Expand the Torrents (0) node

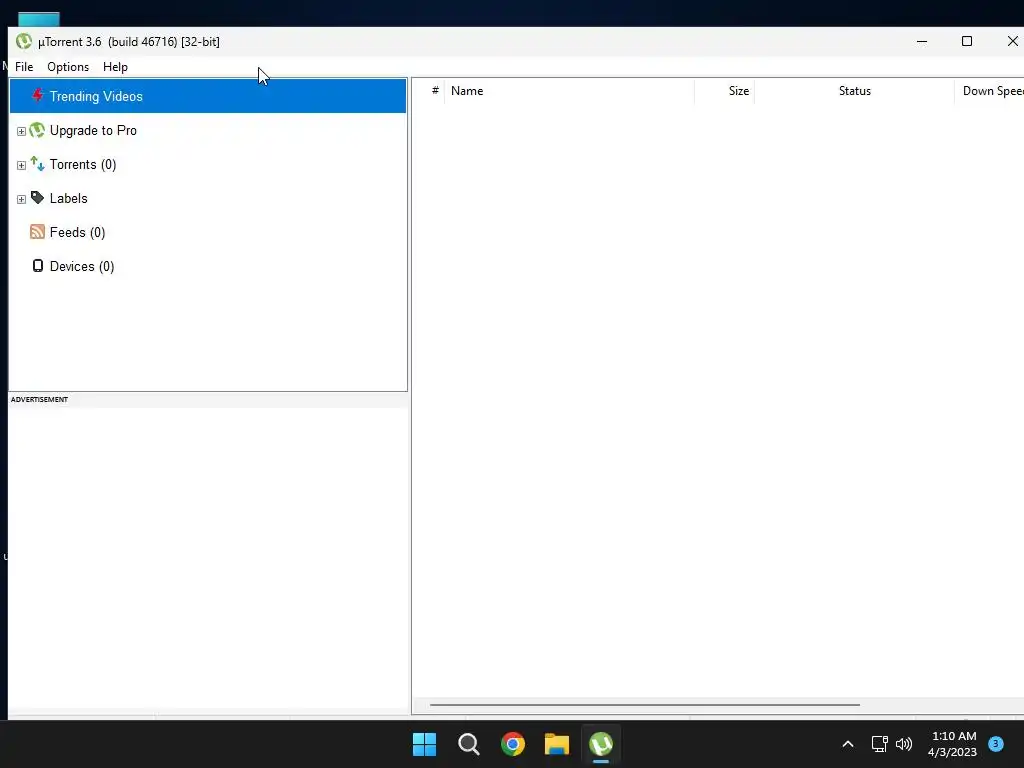pos(21,165)
